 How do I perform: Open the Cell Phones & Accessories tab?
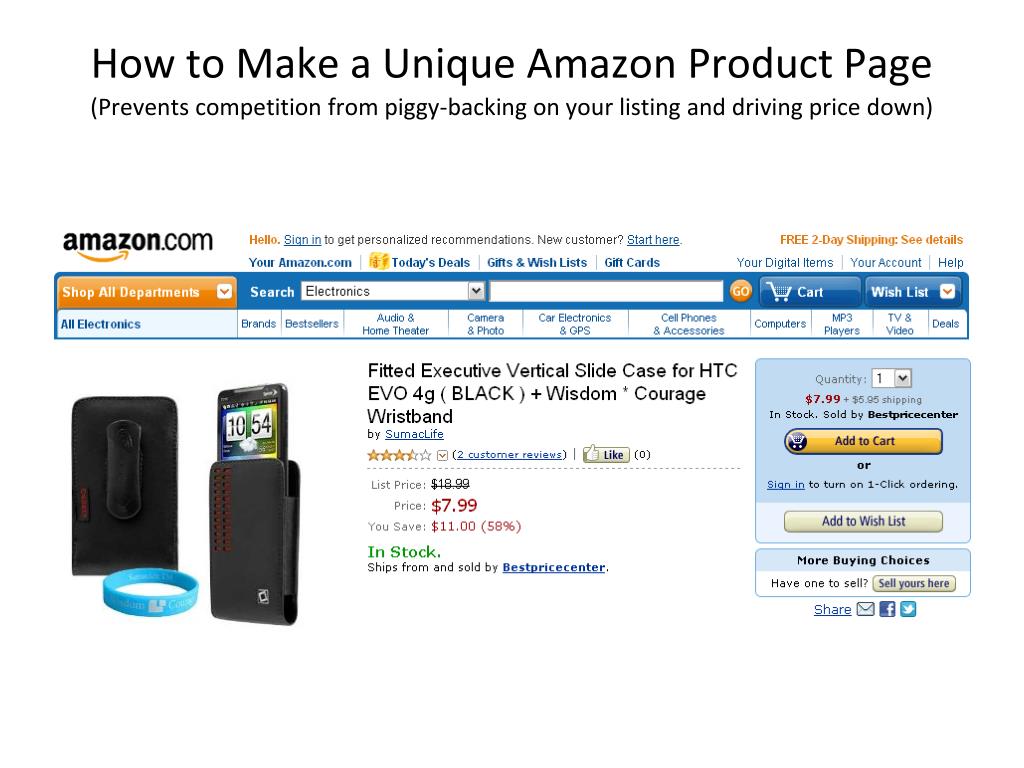point(688,324)
